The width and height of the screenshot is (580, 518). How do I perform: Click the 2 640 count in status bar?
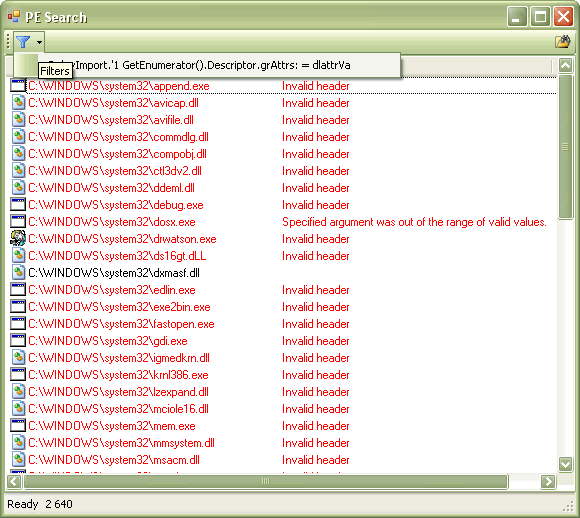[59, 504]
